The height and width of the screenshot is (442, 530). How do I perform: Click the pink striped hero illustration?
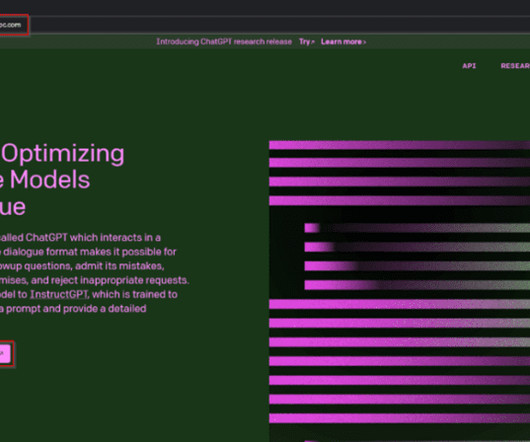(x=399, y=291)
